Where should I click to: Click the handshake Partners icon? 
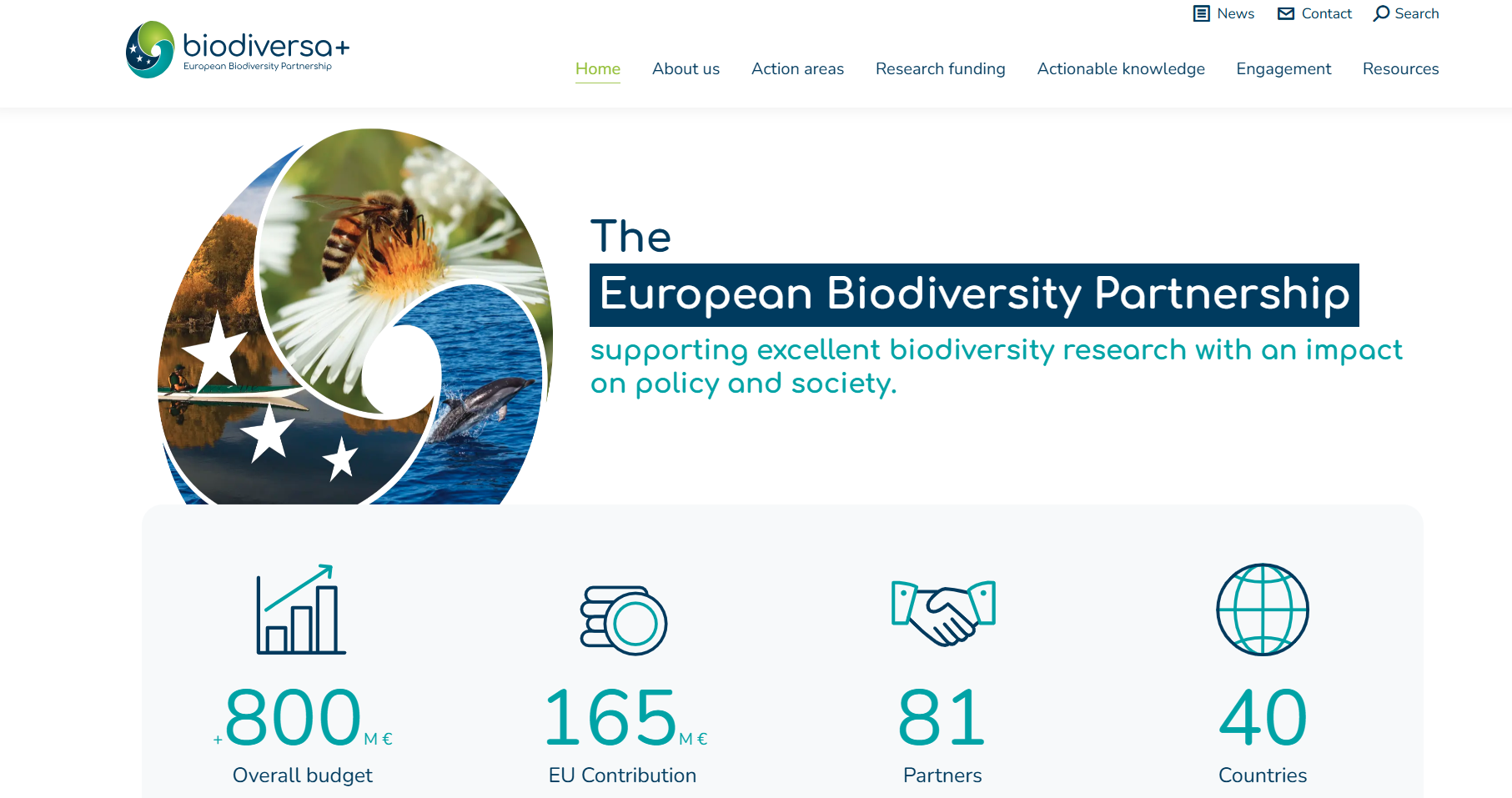pyautogui.click(x=943, y=613)
